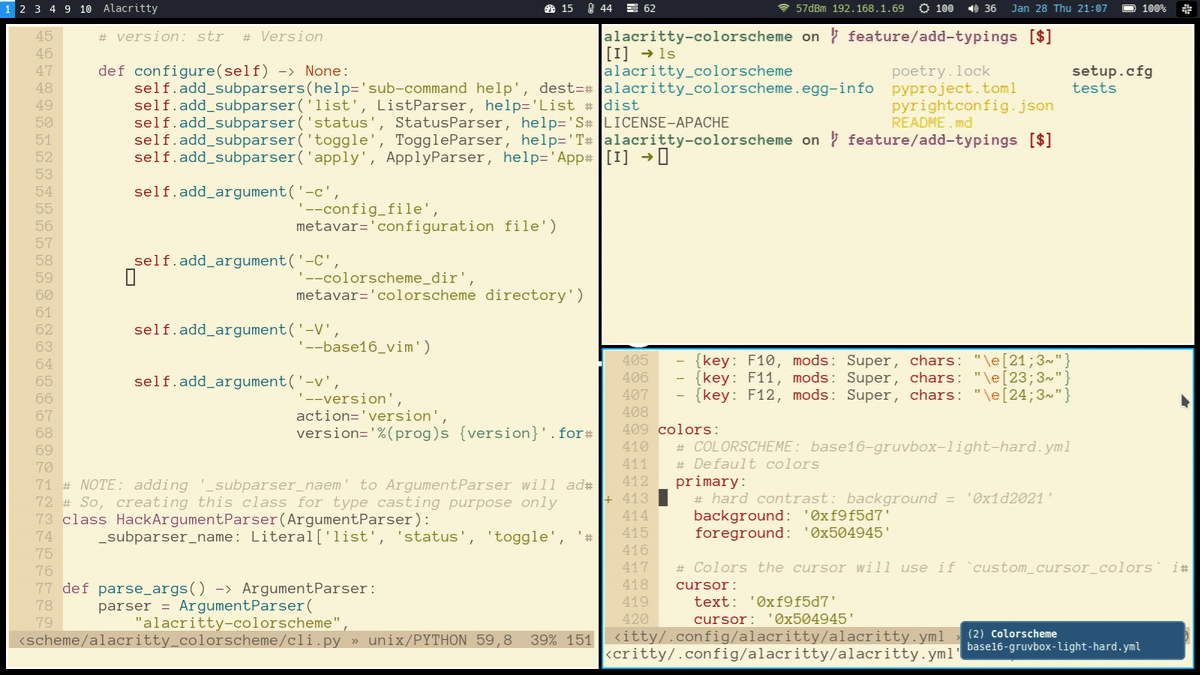Click the volume speaker icon
Screen dimensions: 1200x675
974,8
